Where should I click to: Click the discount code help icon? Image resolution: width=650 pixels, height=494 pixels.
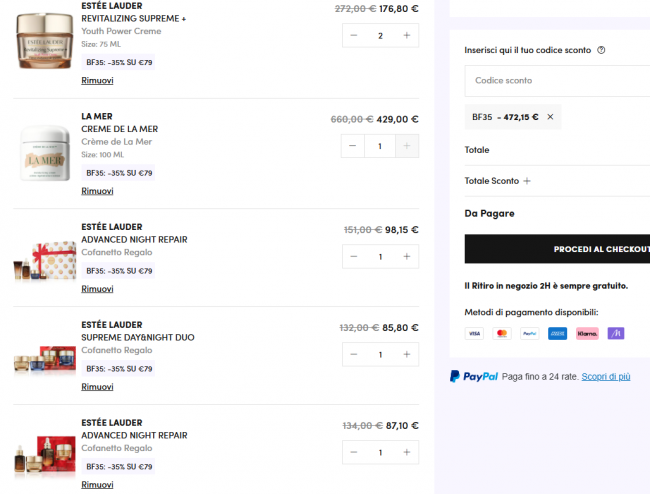601,50
